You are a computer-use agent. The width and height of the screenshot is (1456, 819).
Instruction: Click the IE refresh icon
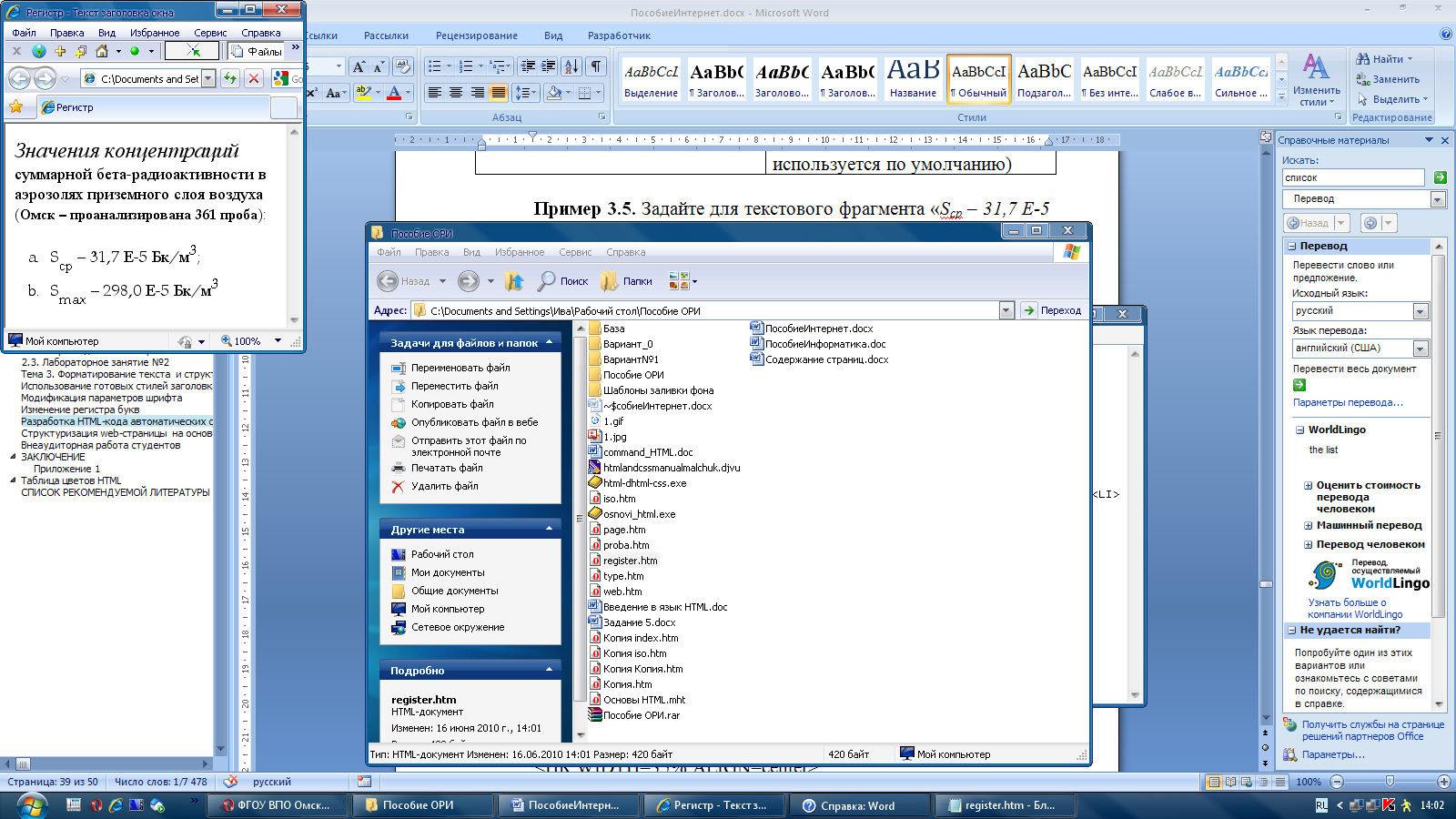click(x=230, y=78)
